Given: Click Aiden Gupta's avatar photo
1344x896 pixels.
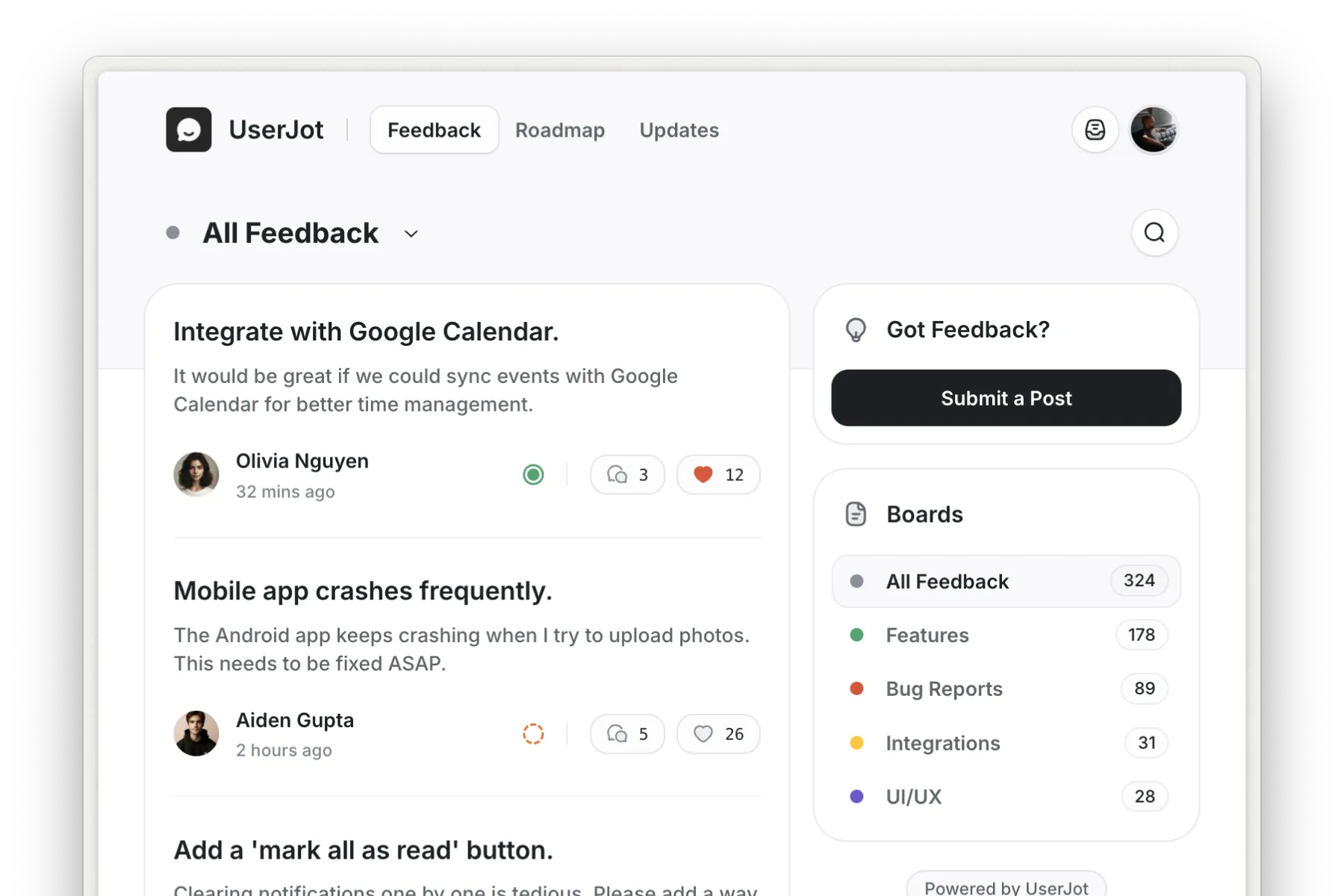Looking at the screenshot, I should coord(196,733).
